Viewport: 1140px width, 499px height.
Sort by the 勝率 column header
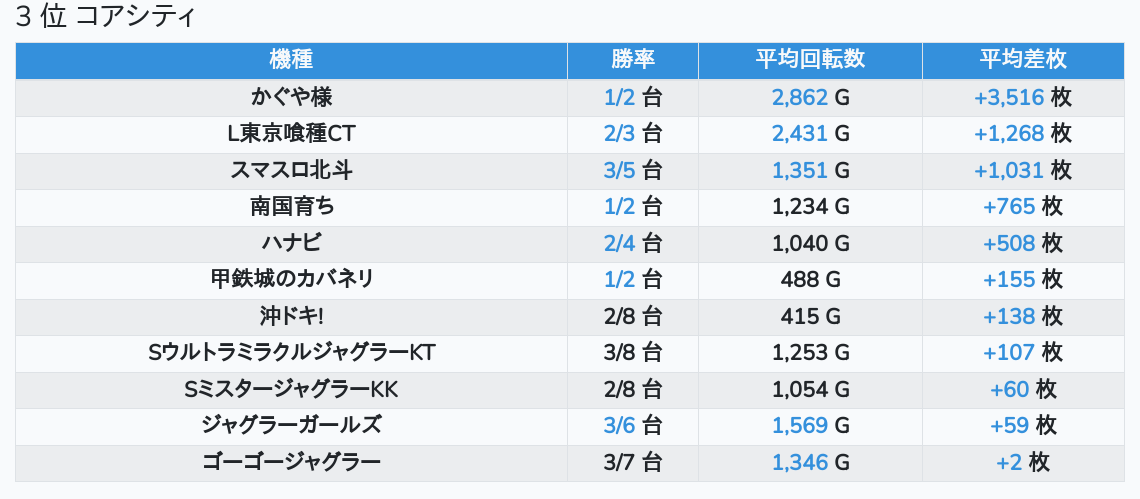pos(632,60)
